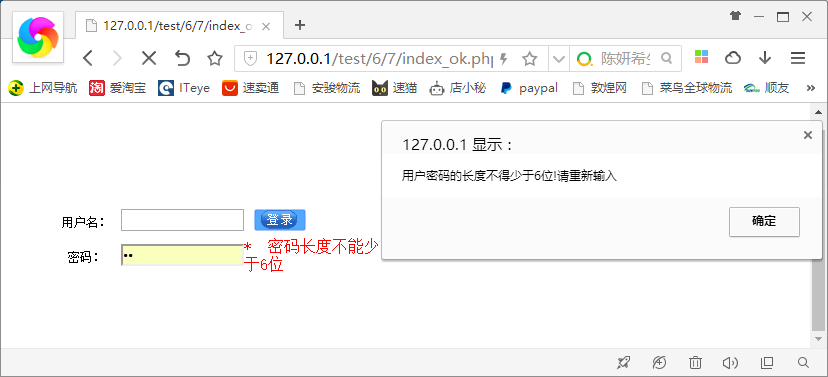This screenshot has width=828, height=377.
Task: Select the 127.0.0.1/test/6/7 tab
Action: click(180, 25)
